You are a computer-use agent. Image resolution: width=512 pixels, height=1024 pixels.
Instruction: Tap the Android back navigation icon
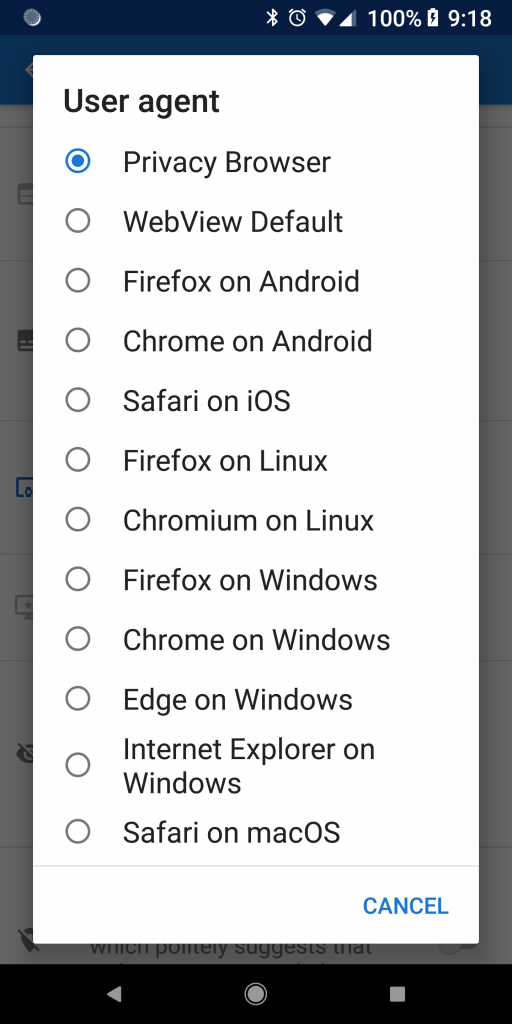point(114,994)
